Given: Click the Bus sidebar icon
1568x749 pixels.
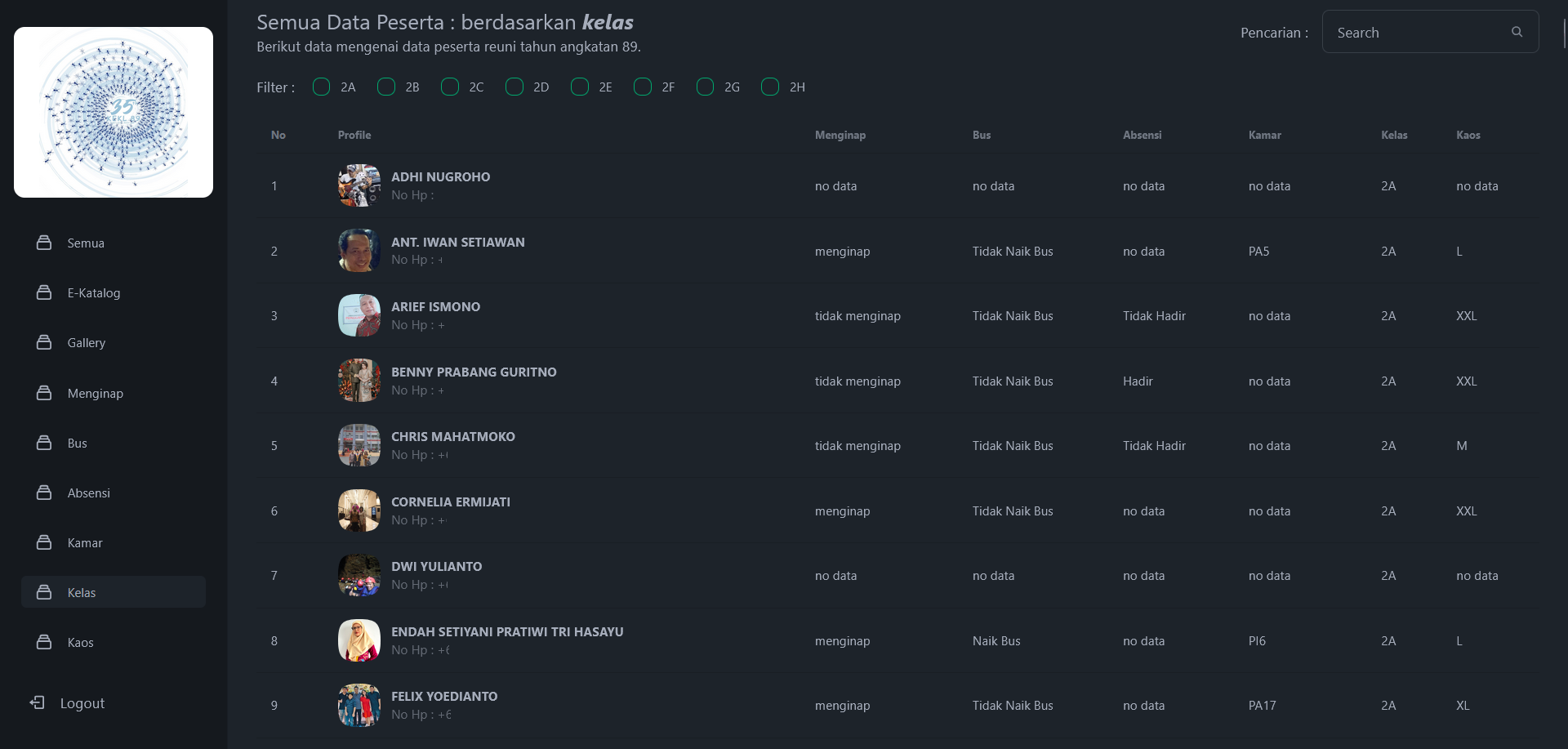Looking at the screenshot, I should [44, 443].
